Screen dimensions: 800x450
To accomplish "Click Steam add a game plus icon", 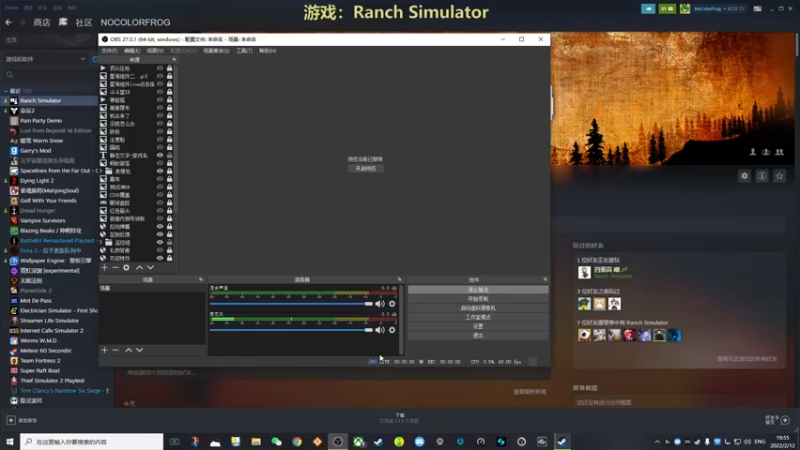I will [x=11, y=420].
